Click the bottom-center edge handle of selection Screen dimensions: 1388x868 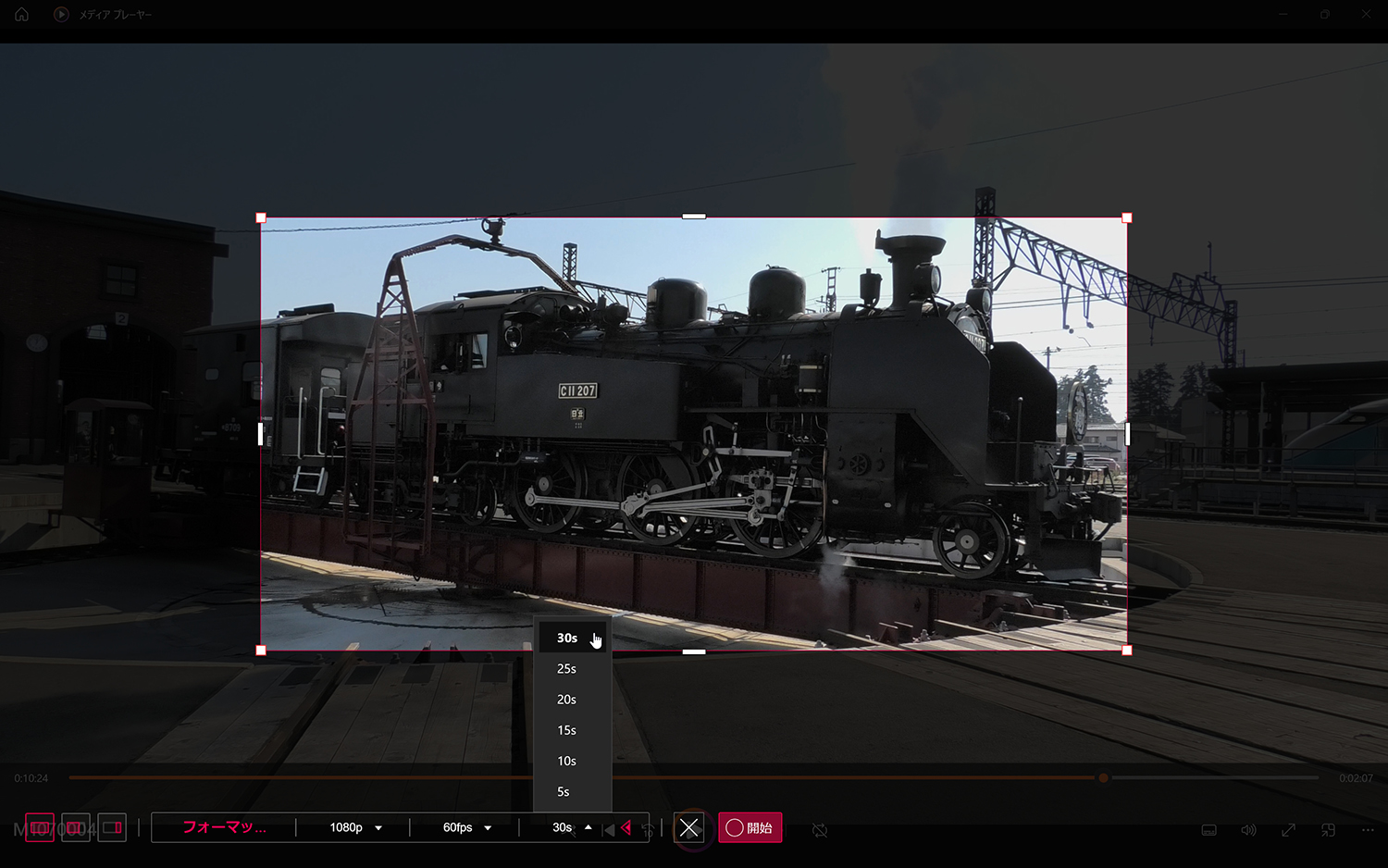point(694,652)
